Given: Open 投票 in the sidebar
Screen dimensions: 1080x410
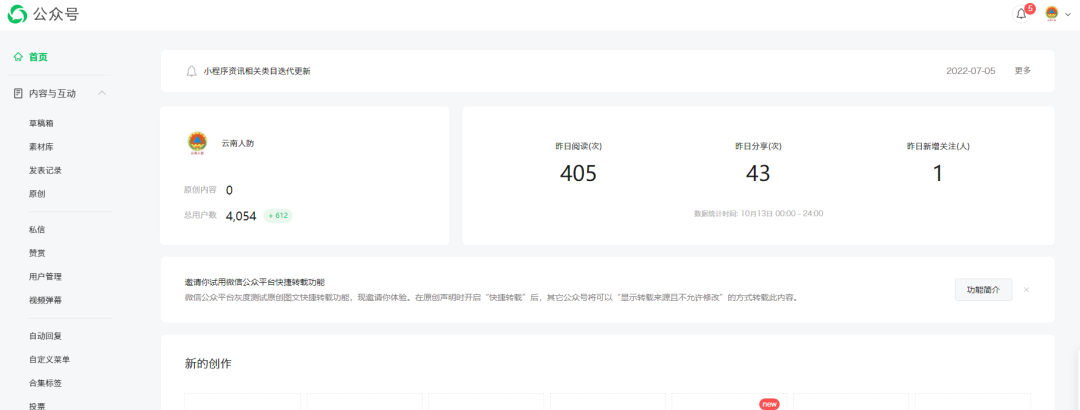Looking at the screenshot, I should [37, 405].
